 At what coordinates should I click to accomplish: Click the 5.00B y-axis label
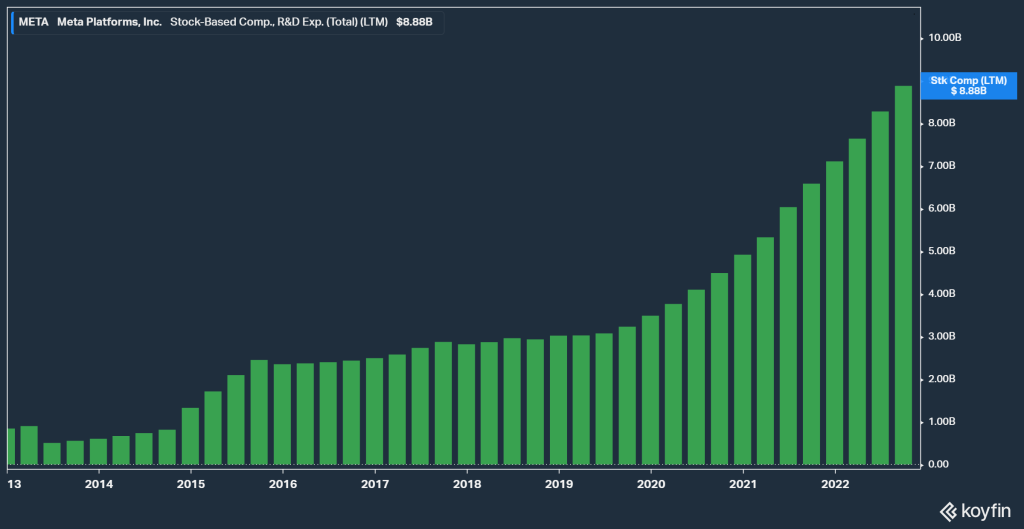pyautogui.click(x=941, y=251)
